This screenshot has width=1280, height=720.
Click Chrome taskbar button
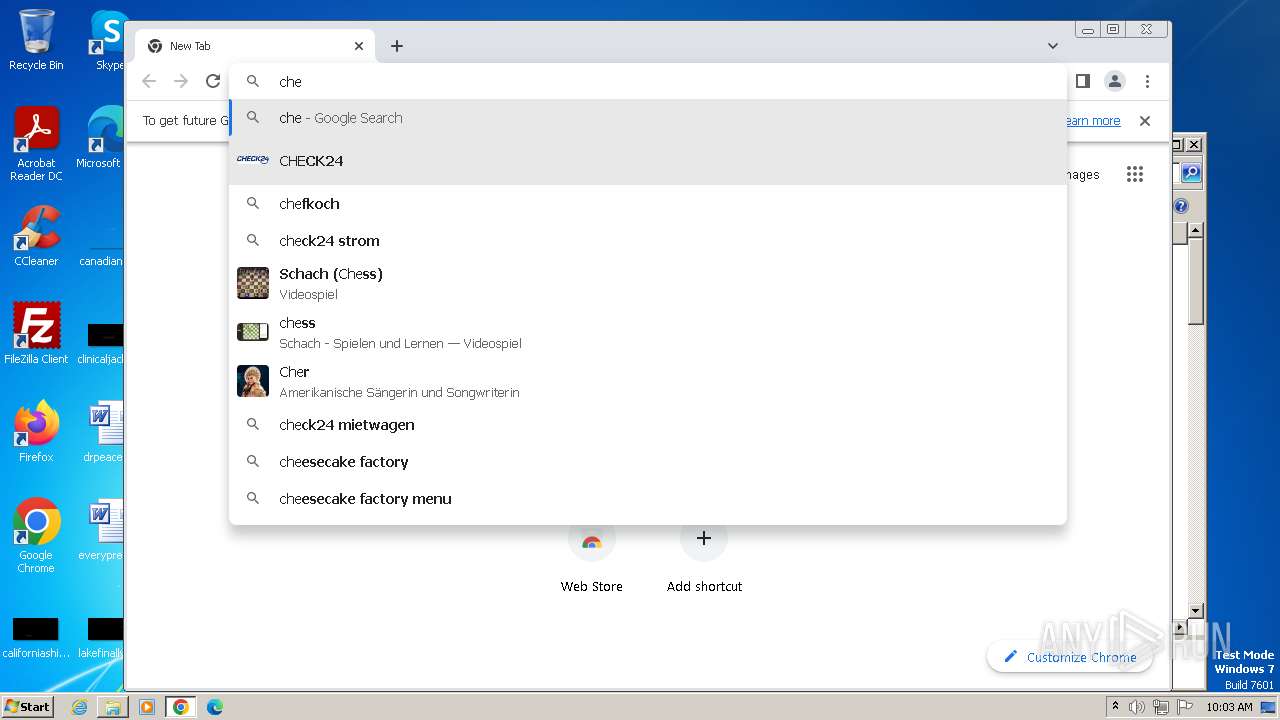pos(181,707)
